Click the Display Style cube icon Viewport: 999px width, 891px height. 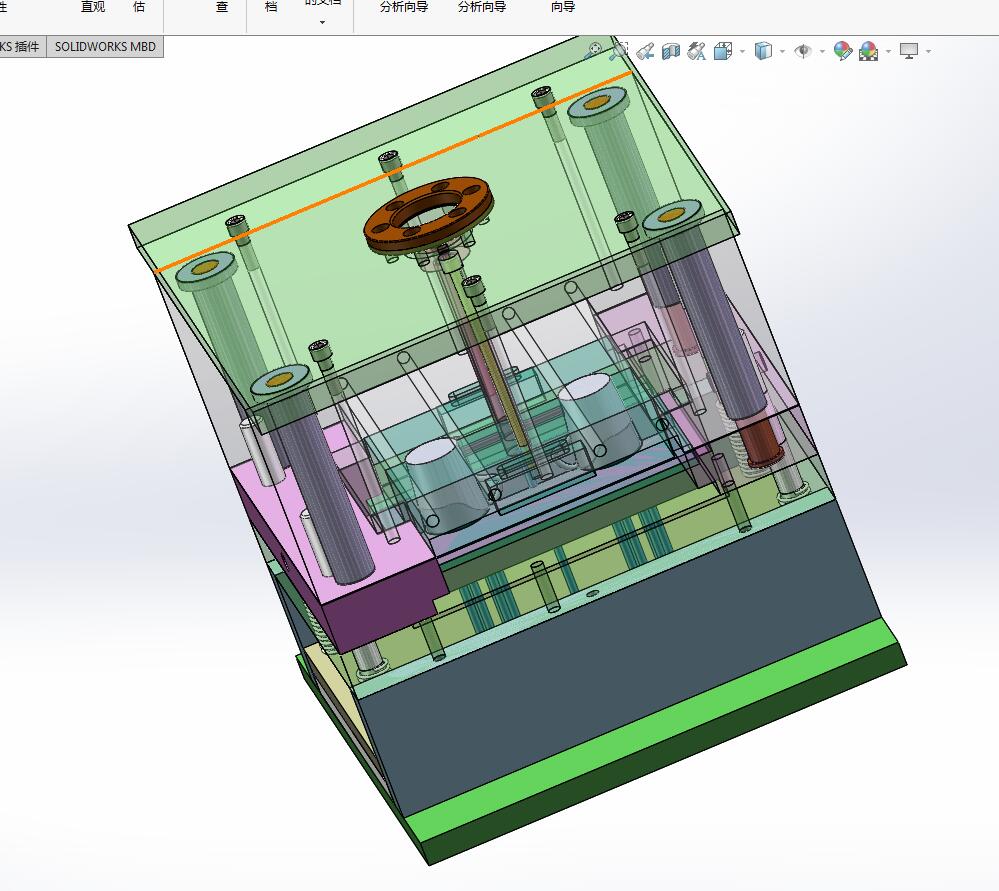[763, 50]
